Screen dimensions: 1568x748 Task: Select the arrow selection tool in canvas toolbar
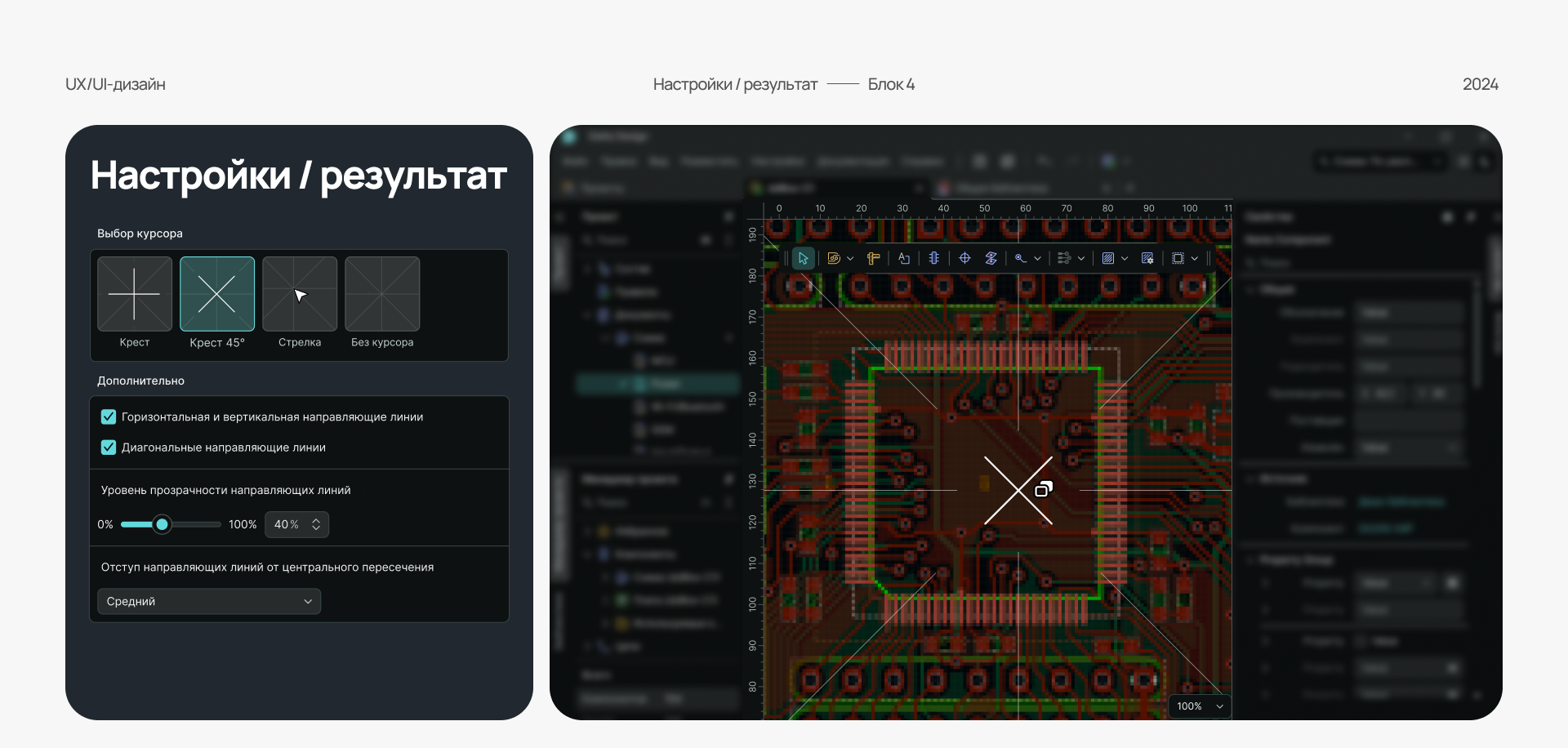pyautogui.click(x=803, y=258)
